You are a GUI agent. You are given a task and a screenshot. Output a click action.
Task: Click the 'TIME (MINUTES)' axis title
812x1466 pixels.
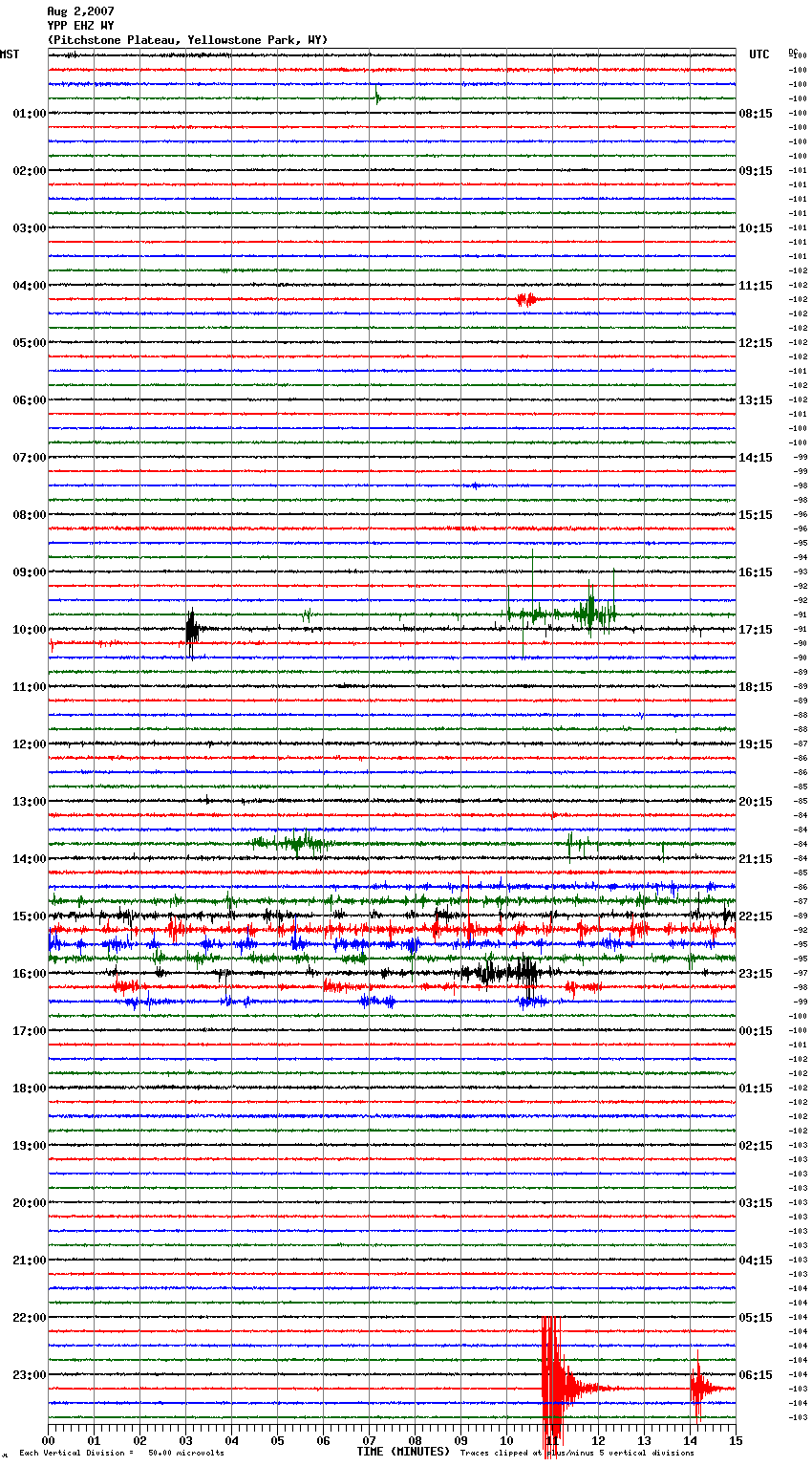click(403, 1452)
